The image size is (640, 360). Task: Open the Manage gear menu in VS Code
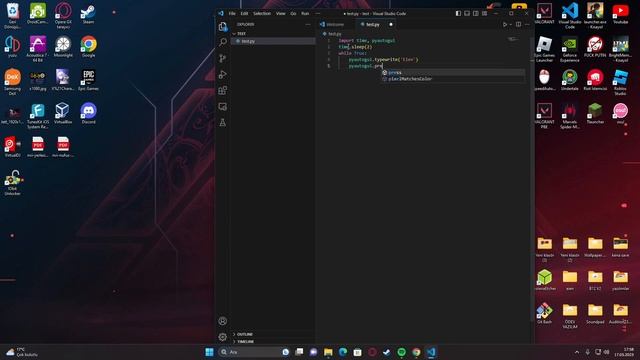tap(222, 337)
